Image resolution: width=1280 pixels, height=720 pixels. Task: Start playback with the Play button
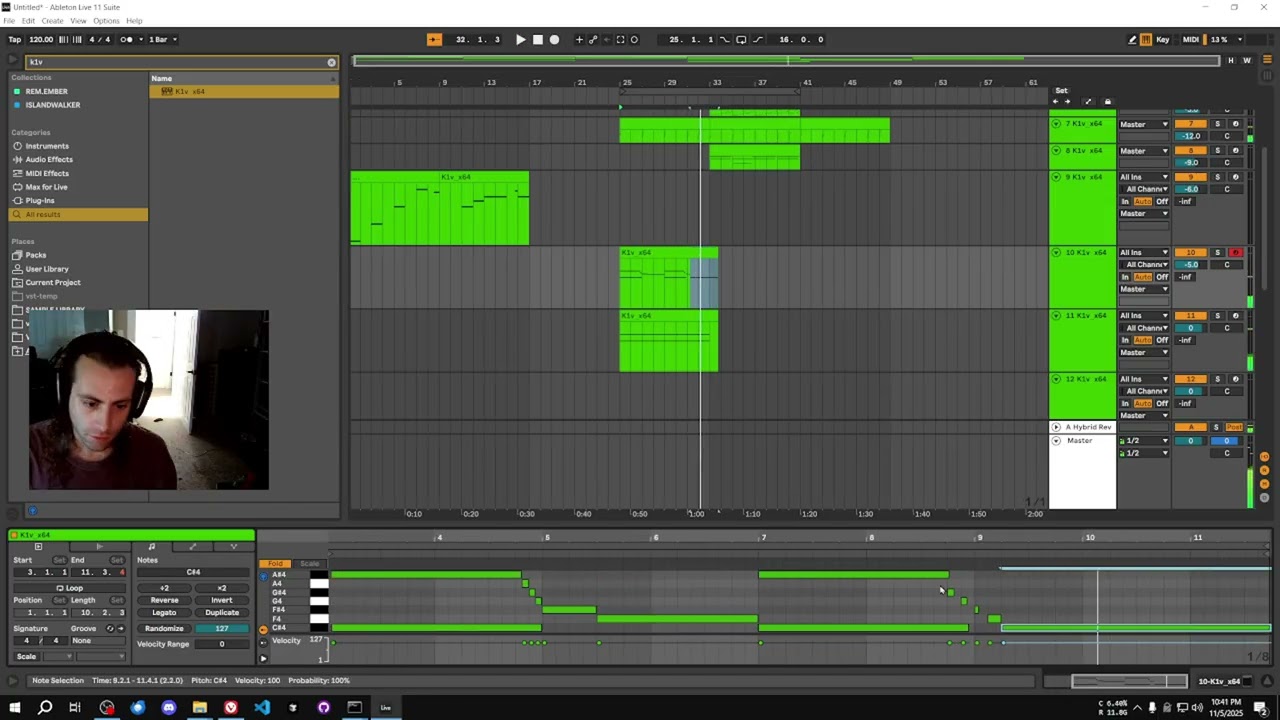pyautogui.click(x=520, y=40)
